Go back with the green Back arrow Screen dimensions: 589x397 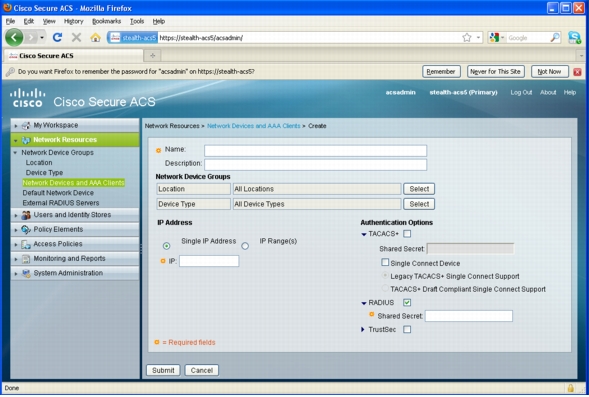14,37
